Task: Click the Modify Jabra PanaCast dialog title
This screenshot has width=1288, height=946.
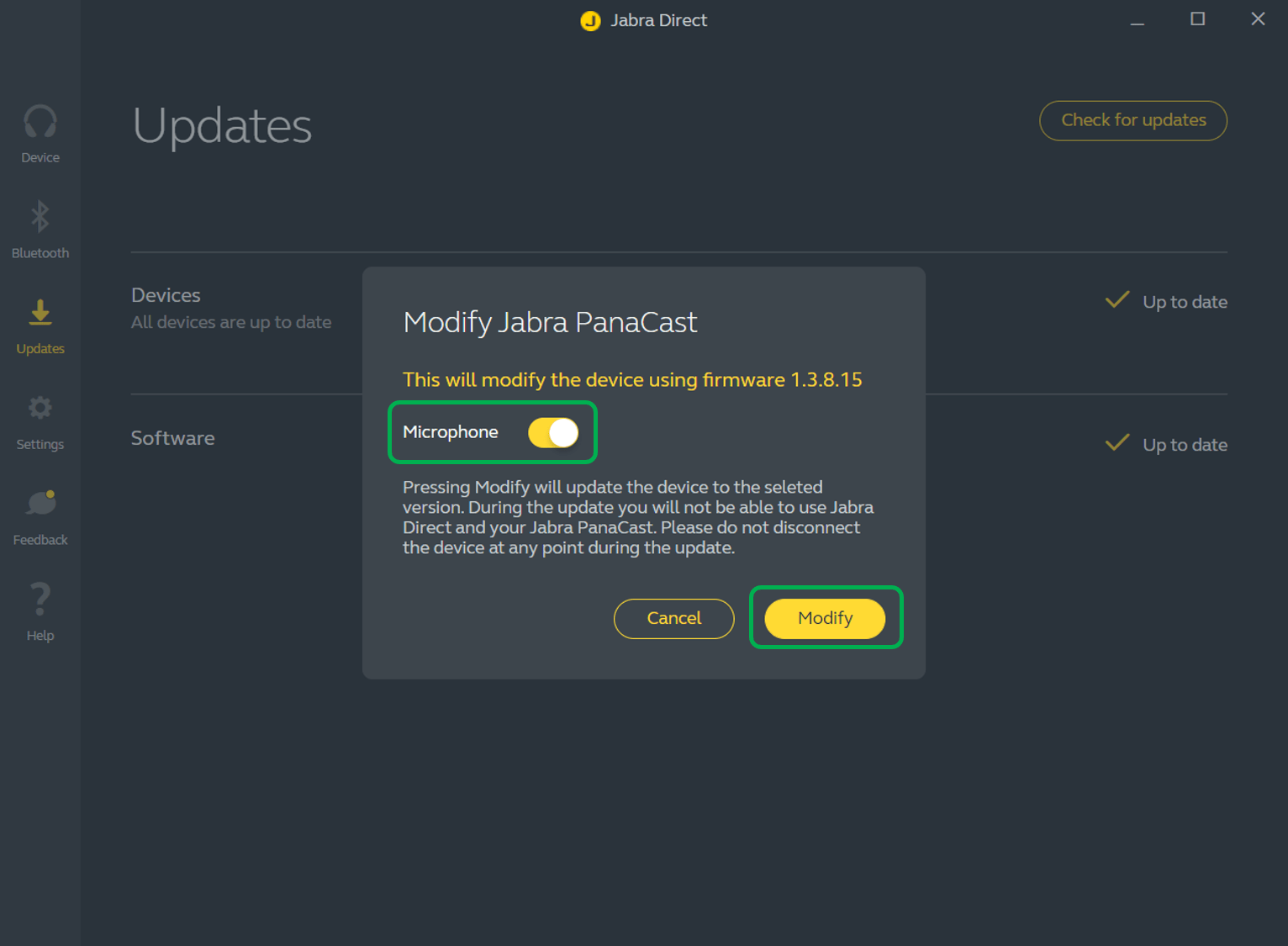Action: pyautogui.click(x=550, y=323)
